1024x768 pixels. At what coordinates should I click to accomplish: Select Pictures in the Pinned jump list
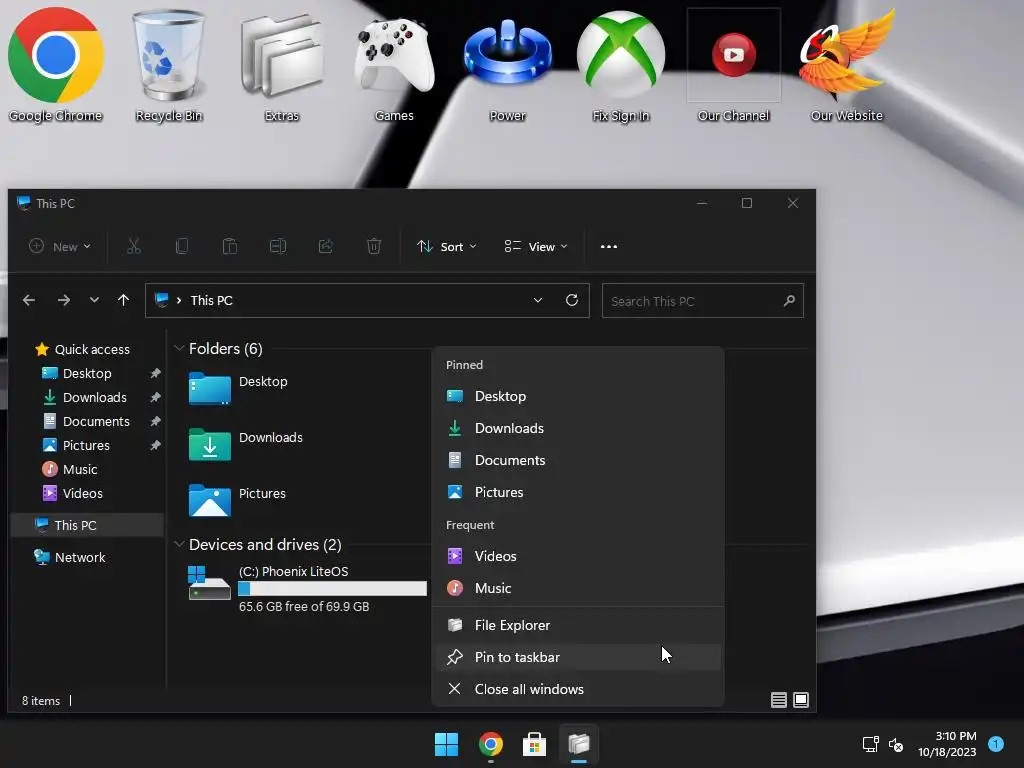click(578, 492)
